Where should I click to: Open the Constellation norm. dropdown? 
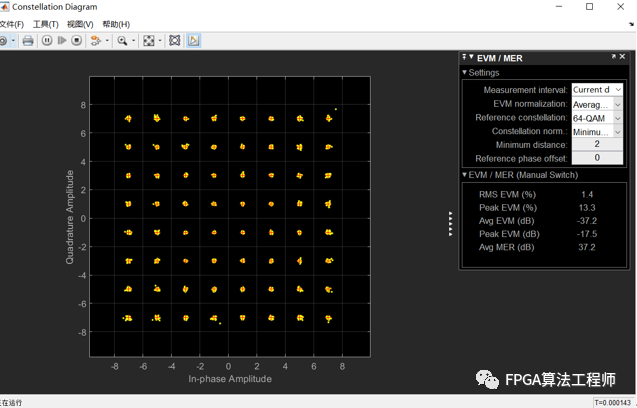[x=597, y=132]
